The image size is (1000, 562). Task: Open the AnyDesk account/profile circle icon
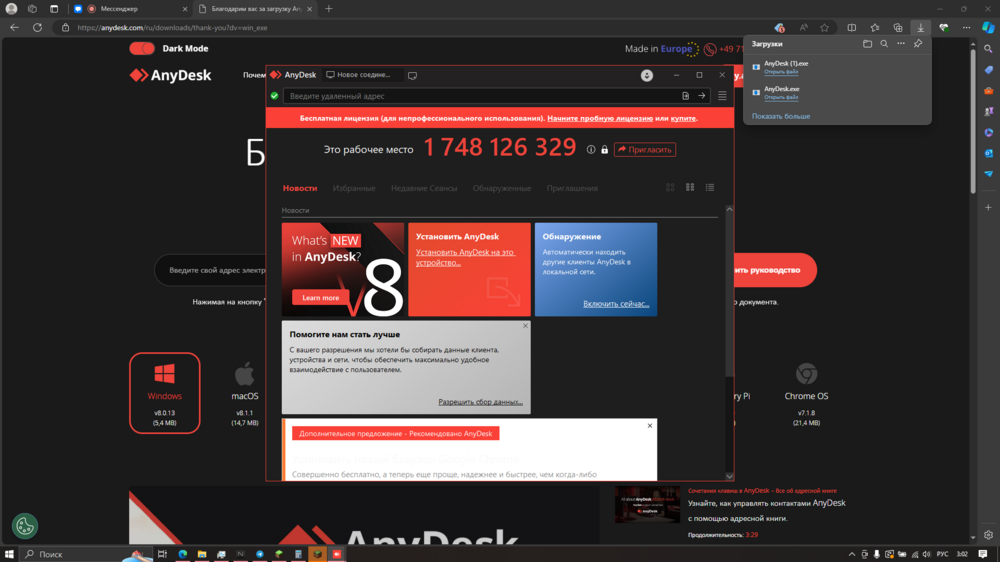click(x=647, y=75)
